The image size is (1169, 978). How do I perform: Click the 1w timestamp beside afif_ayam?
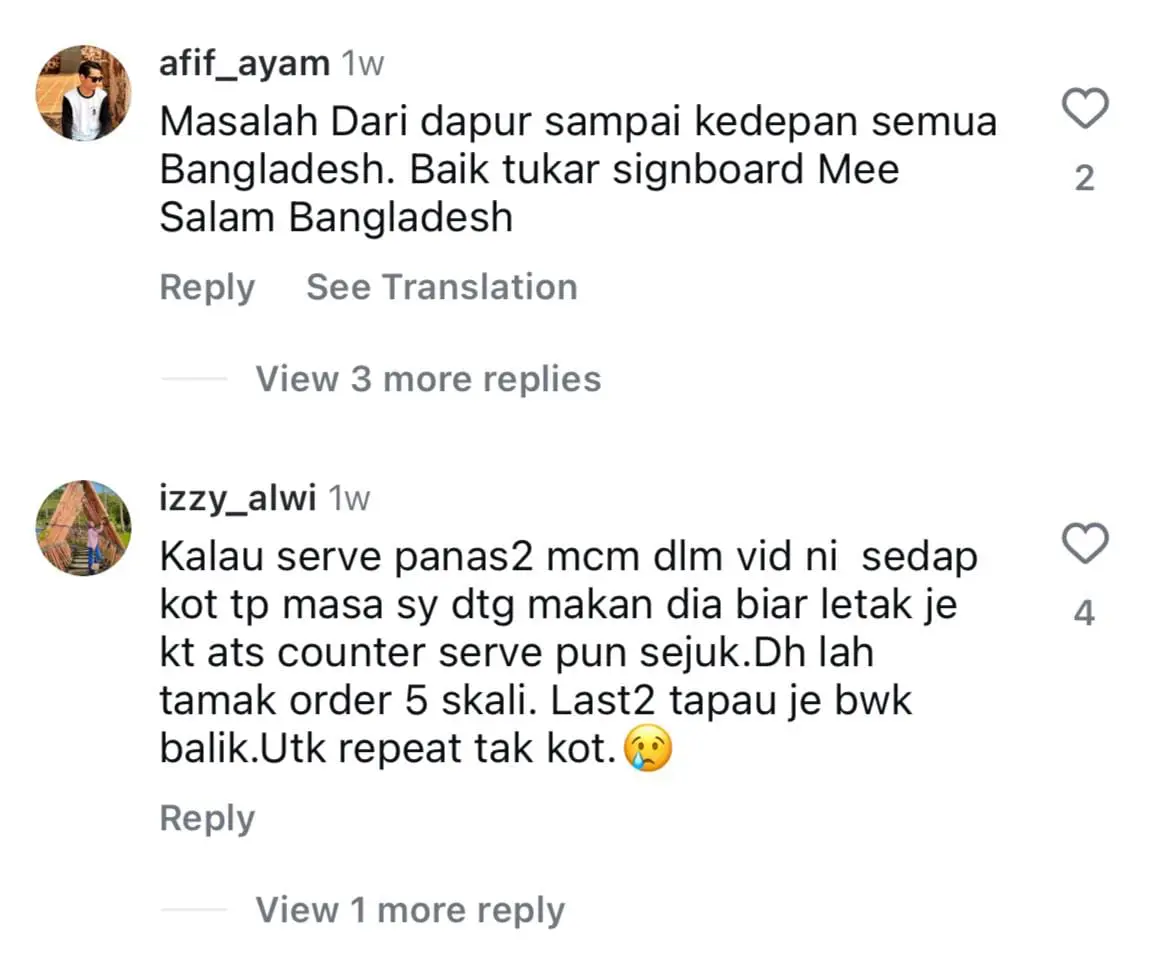click(363, 64)
